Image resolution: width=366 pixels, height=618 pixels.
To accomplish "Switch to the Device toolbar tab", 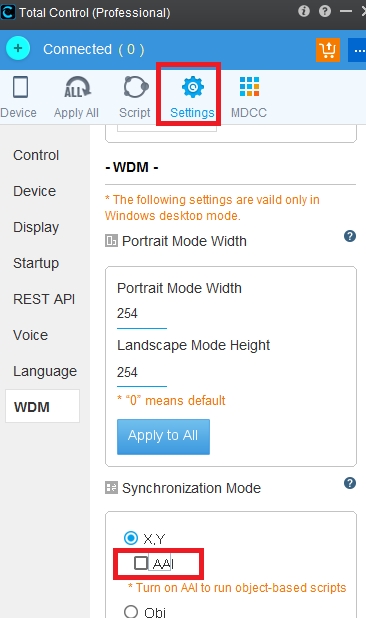I will pos(19,97).
